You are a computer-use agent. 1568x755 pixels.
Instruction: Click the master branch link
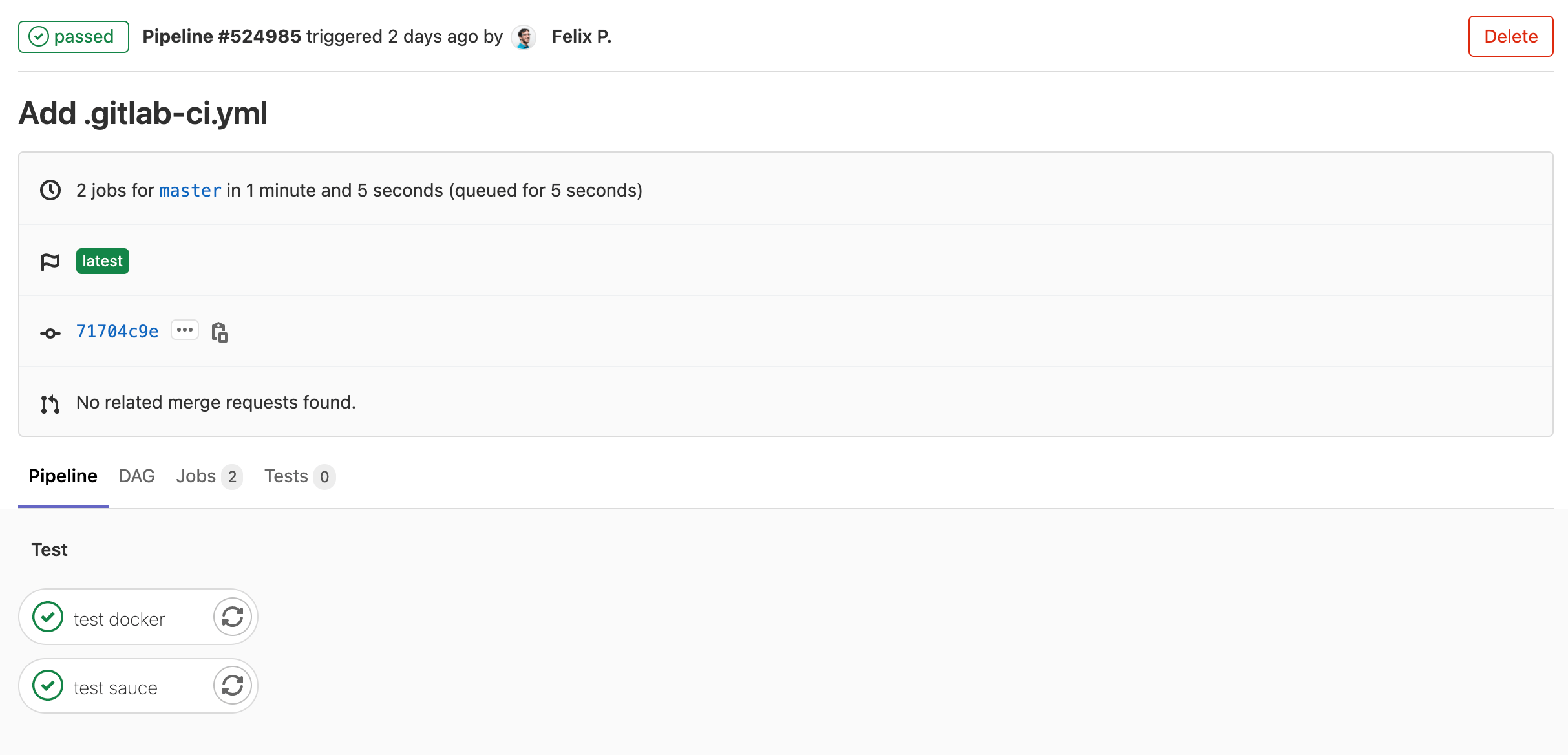tap(191, 190)
